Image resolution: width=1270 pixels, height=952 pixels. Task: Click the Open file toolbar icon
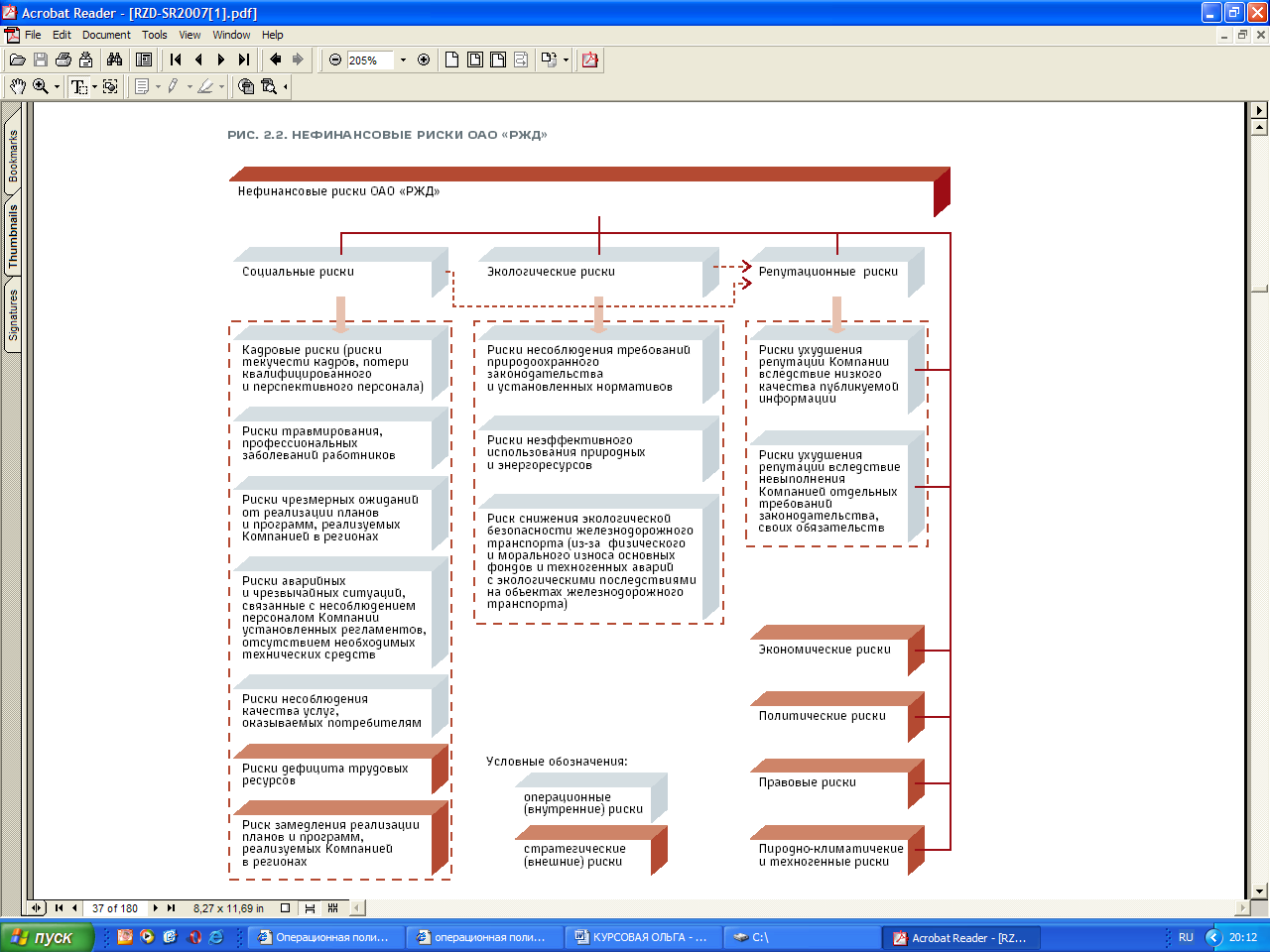pos(17,59)
